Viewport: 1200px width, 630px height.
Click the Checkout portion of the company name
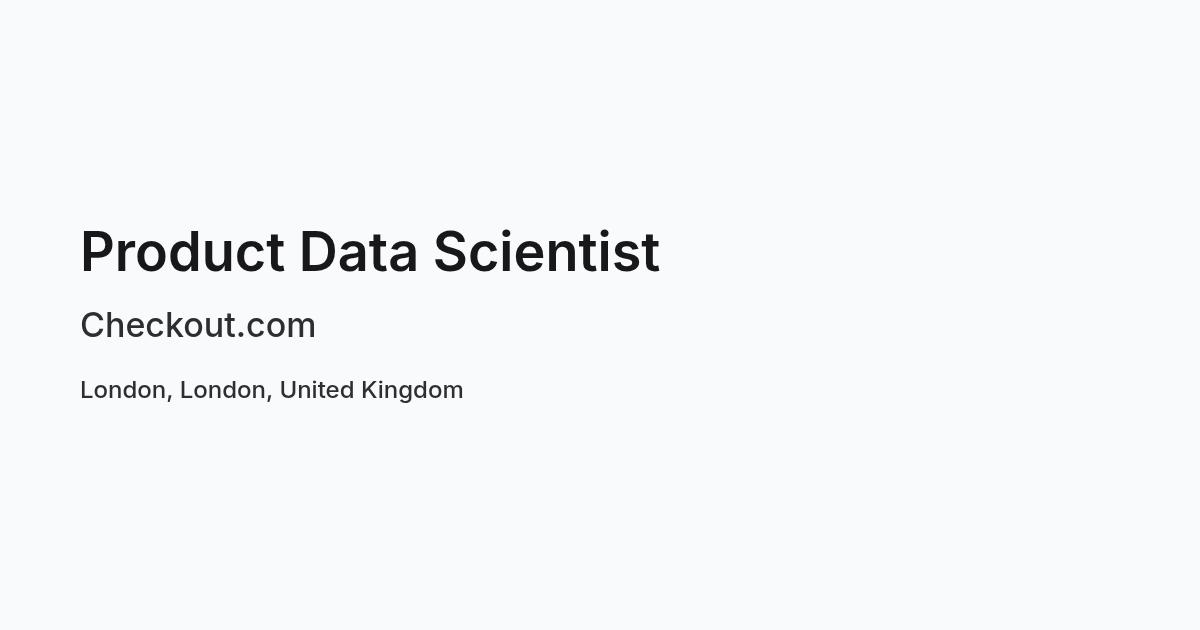click(158, 326)
